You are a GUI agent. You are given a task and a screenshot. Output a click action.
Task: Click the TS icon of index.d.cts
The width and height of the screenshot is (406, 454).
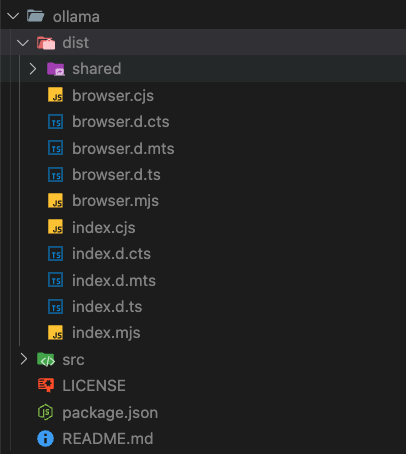(x=55, y=254)
